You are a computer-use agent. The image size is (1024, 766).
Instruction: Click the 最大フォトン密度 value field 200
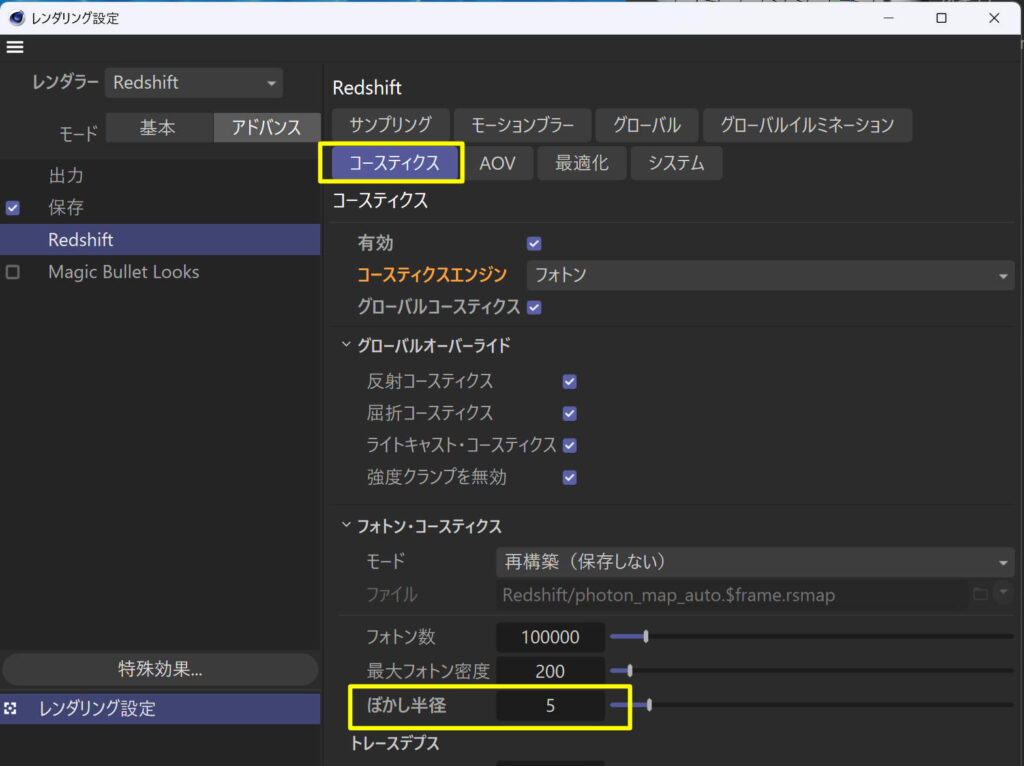[551, 671]
